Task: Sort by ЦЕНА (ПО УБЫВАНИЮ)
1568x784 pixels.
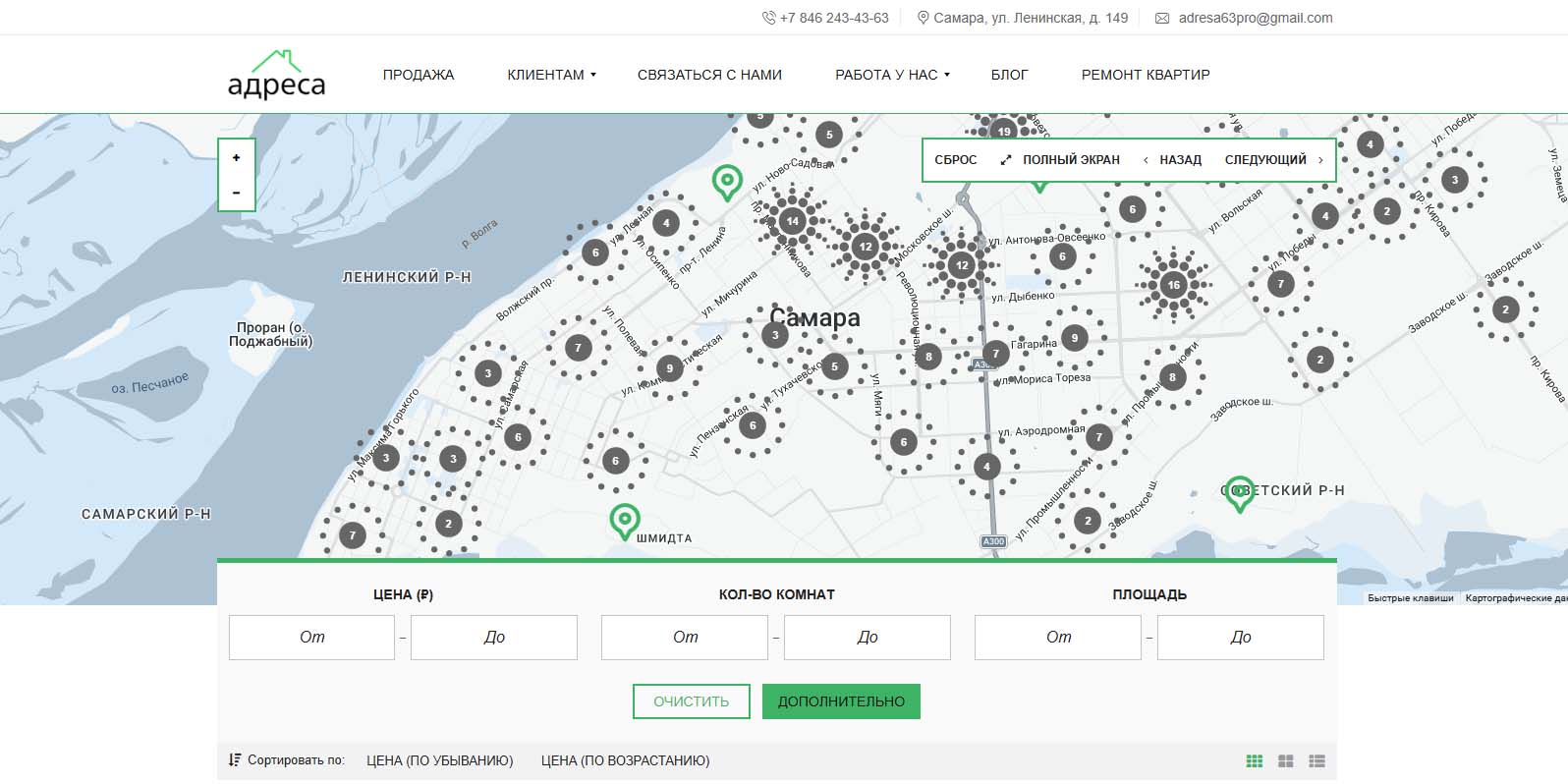Action: pos(439,760)
